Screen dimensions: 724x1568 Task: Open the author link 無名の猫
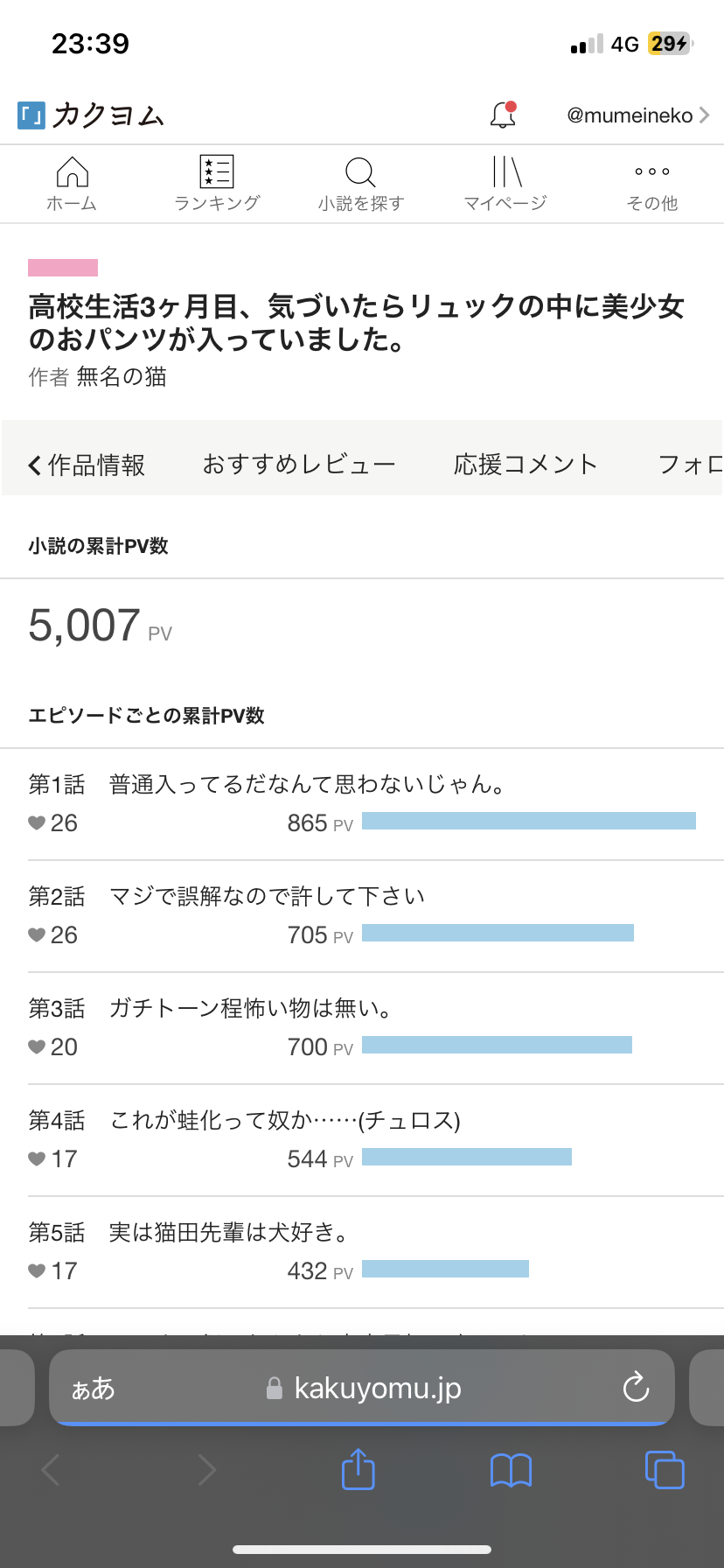pos(122,377)
